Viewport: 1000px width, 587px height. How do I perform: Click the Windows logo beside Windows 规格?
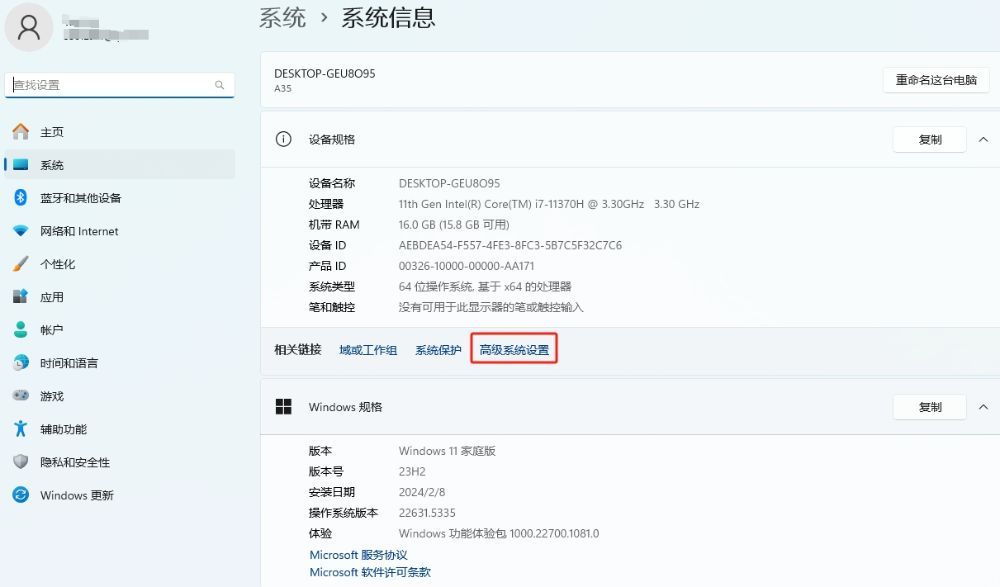[x=283, y=406]
